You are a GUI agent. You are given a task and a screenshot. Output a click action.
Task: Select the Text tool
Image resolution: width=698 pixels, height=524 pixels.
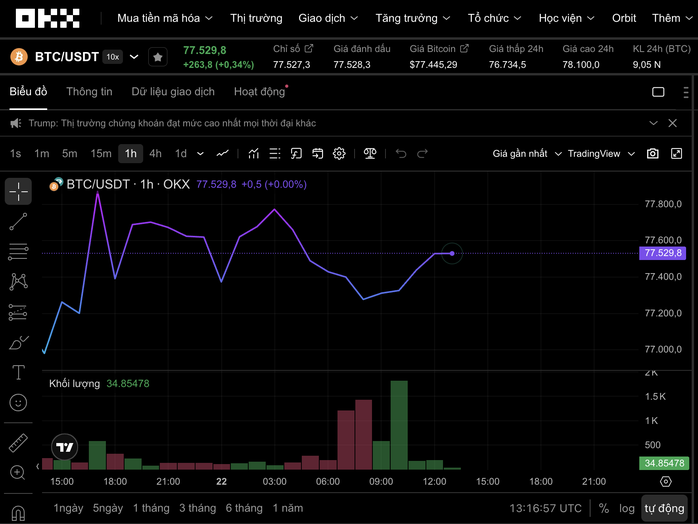point(18,372)
